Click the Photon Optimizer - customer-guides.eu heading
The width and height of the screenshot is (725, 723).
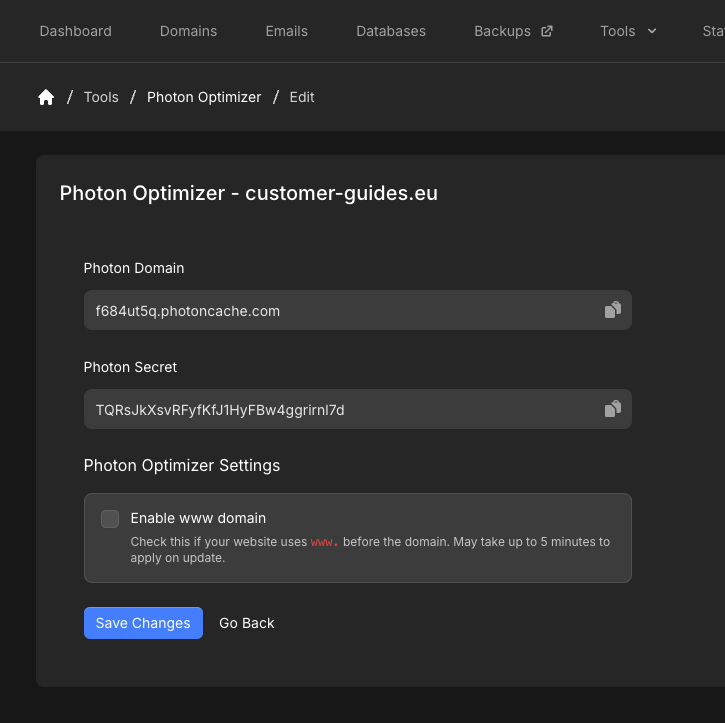(x=248, y=193)
